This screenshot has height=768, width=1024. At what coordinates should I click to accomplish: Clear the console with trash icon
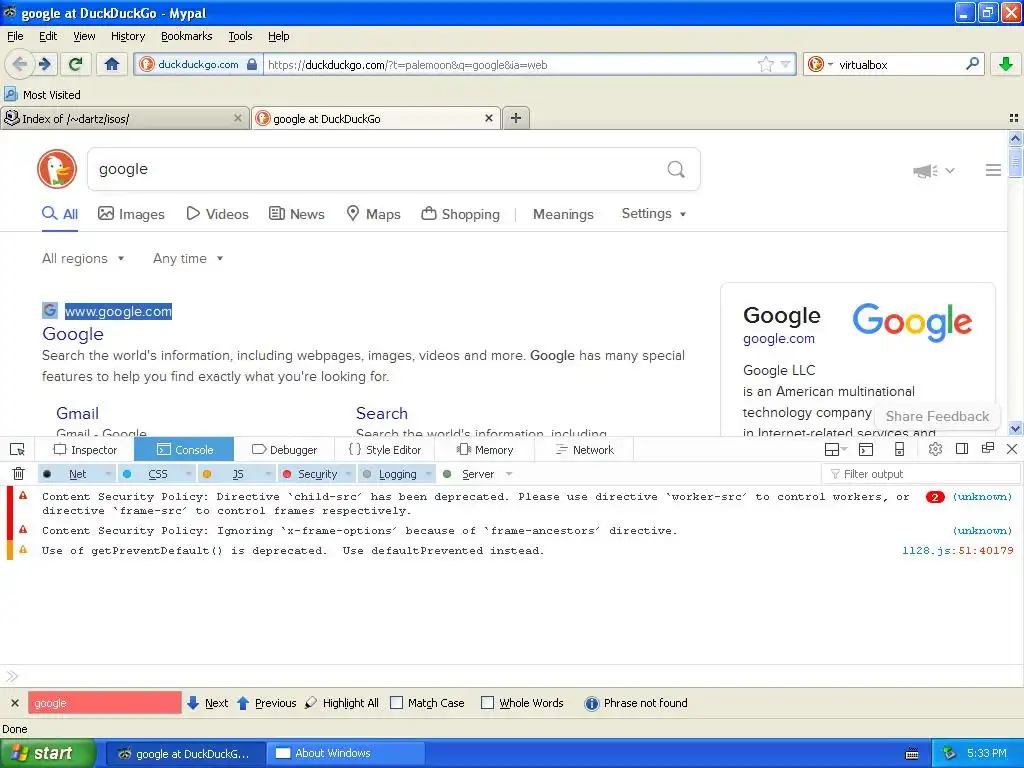click(18, 474)
